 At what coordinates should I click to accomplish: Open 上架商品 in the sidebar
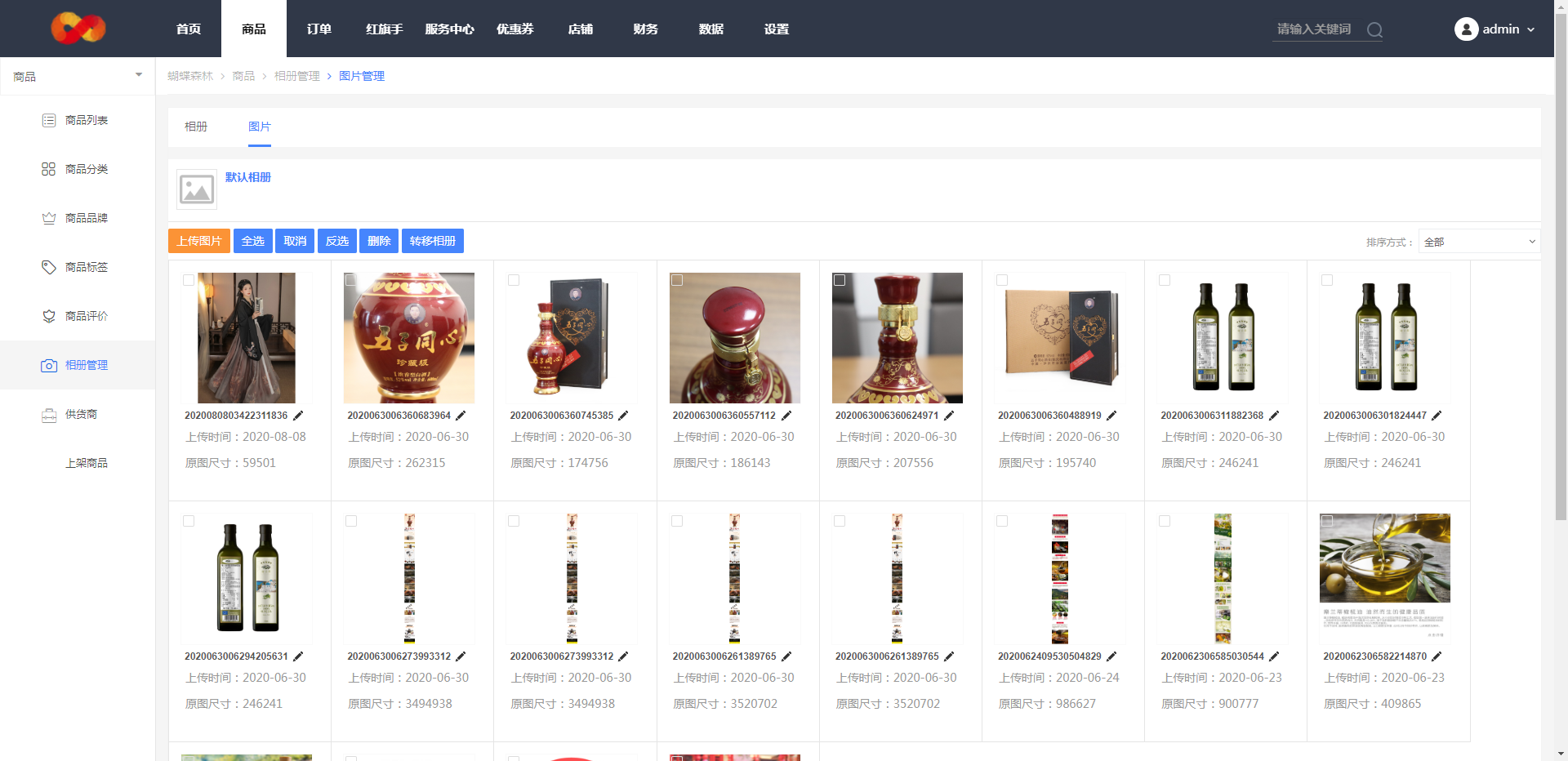coord(87,463)
